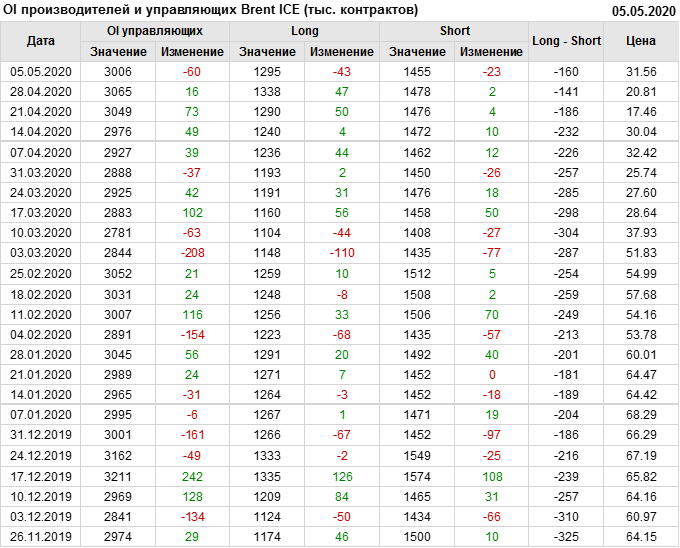This screenshot has height=548, width=680.
Task: Click the "Цена" column header
Action: [640, 41]
